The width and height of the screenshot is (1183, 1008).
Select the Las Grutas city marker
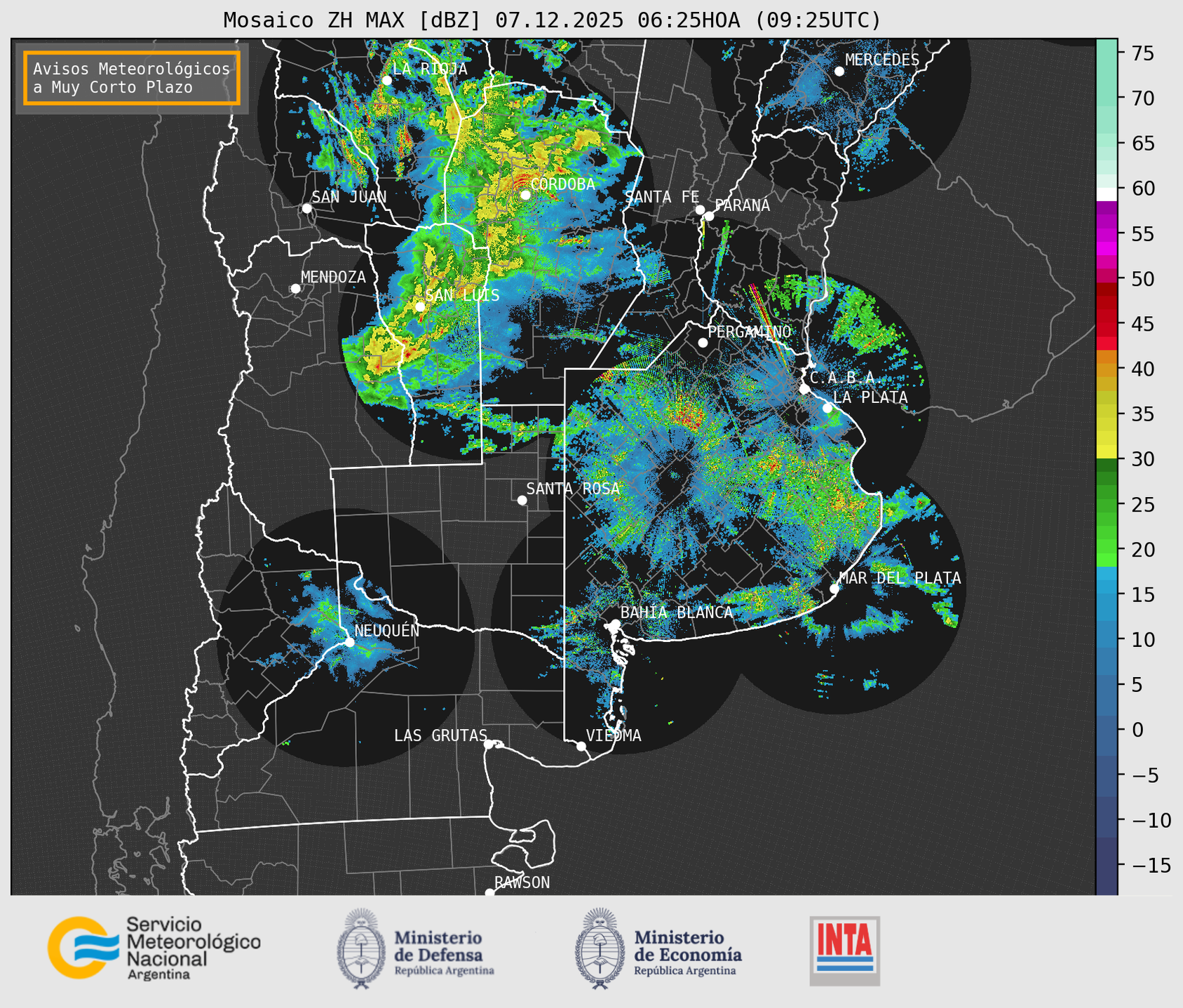(489, 744)
